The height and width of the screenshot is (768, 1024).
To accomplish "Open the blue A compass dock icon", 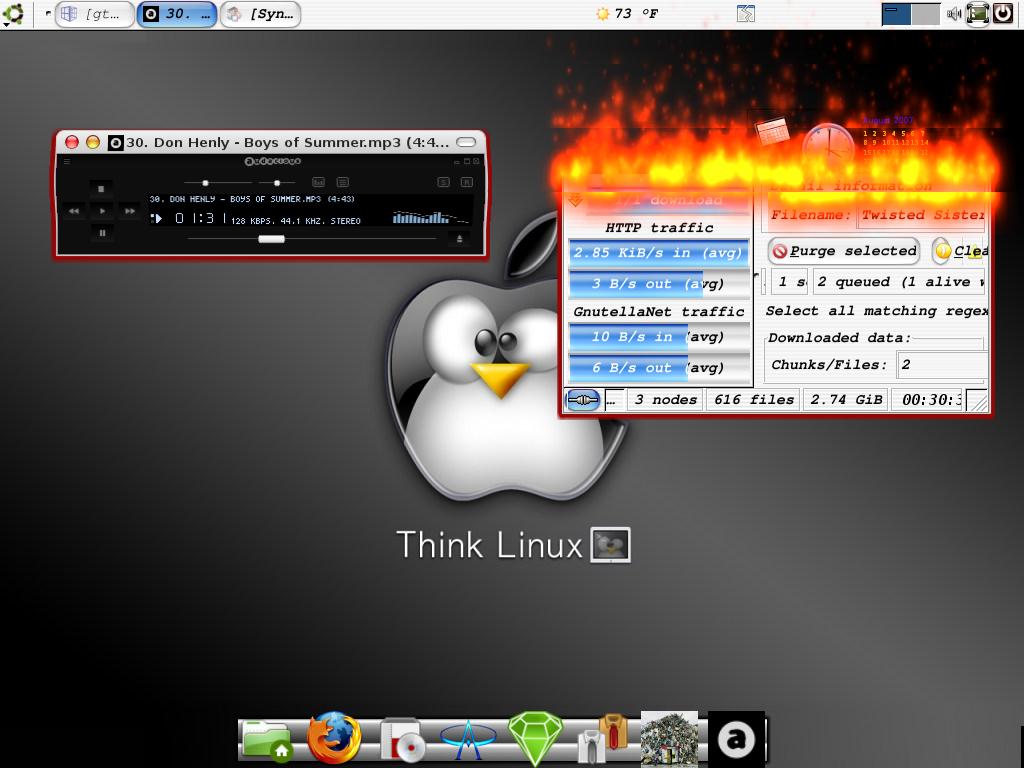I will pos(468,739).
